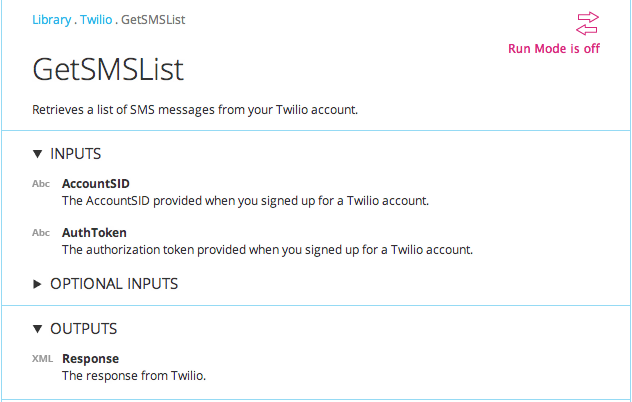
Task: Expand the OPTIONAL INPUTS triangle
Action: coord(37,284)
